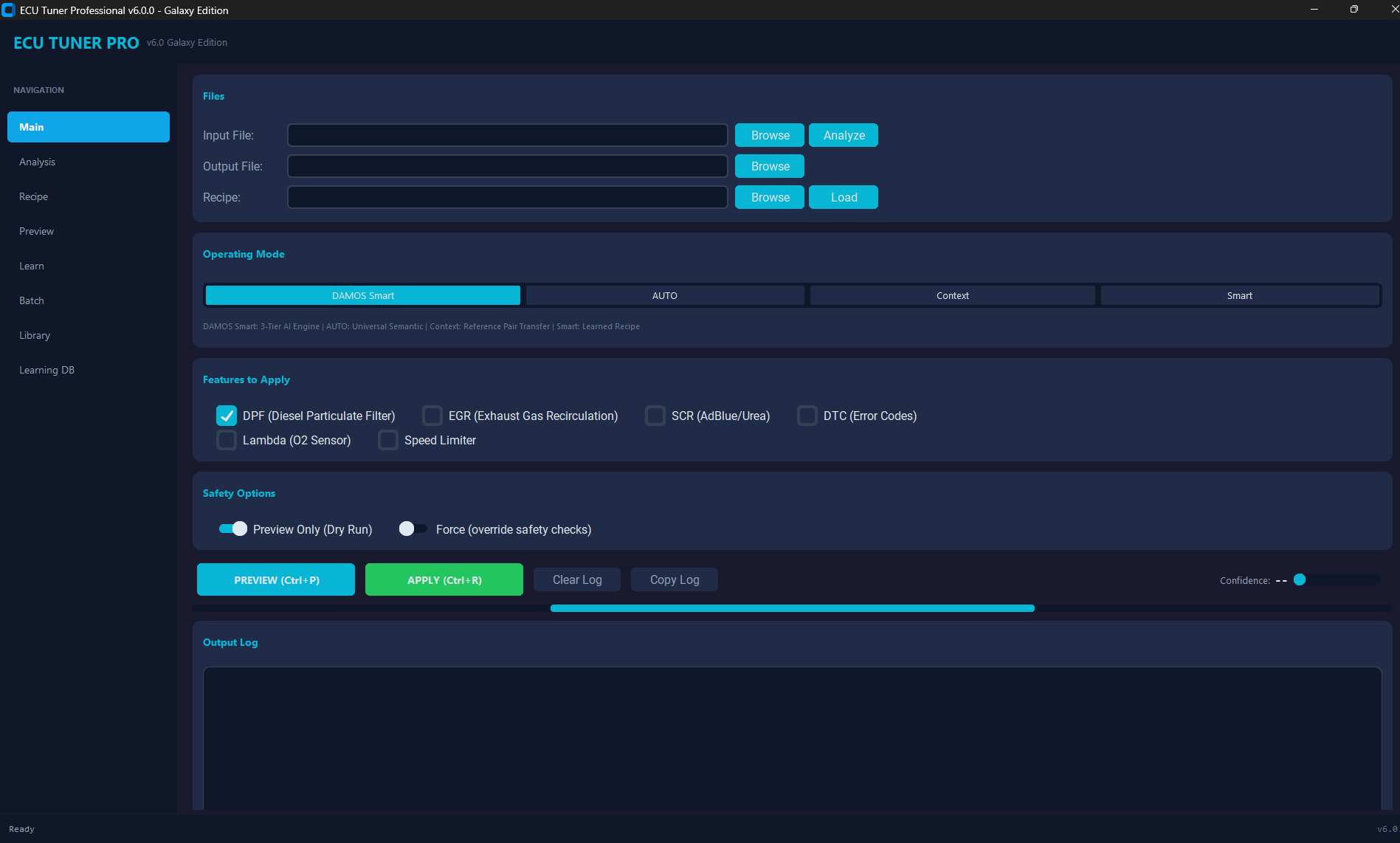Viewport: 1400px width, 843px height.
Task: Browse for an Input File
Action: tap(768, 135)
